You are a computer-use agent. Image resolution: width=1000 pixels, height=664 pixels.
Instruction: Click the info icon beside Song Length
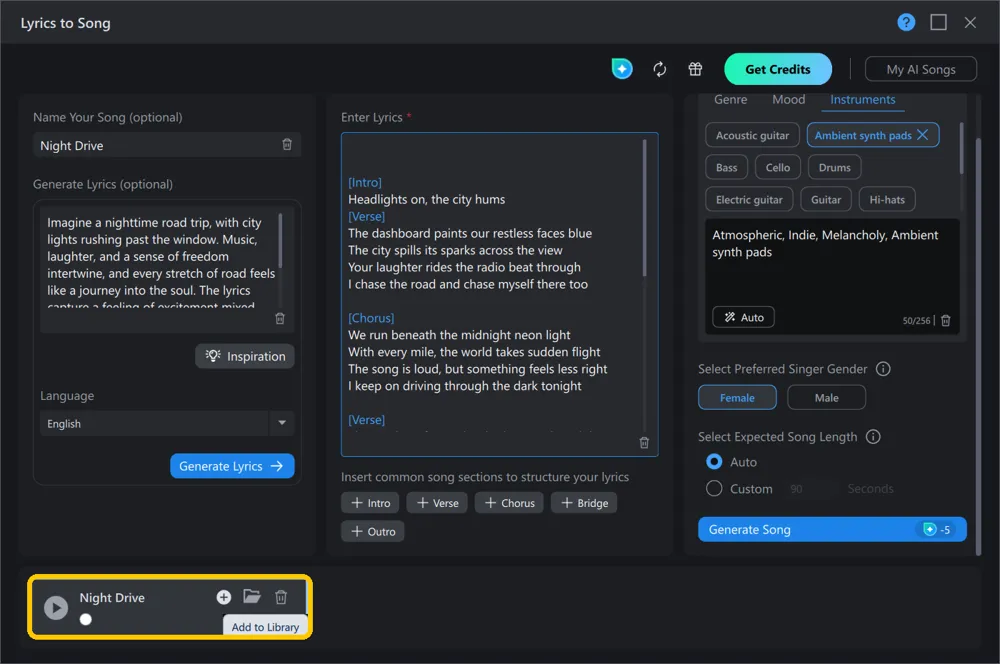[872, 436]
